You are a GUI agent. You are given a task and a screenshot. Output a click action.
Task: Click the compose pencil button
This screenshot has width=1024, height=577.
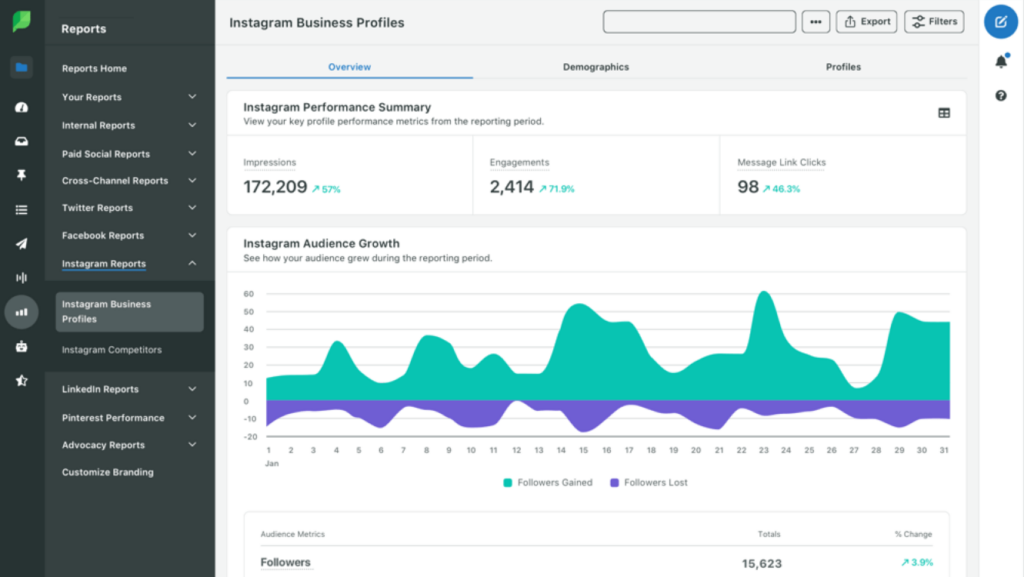(1001, 21)
